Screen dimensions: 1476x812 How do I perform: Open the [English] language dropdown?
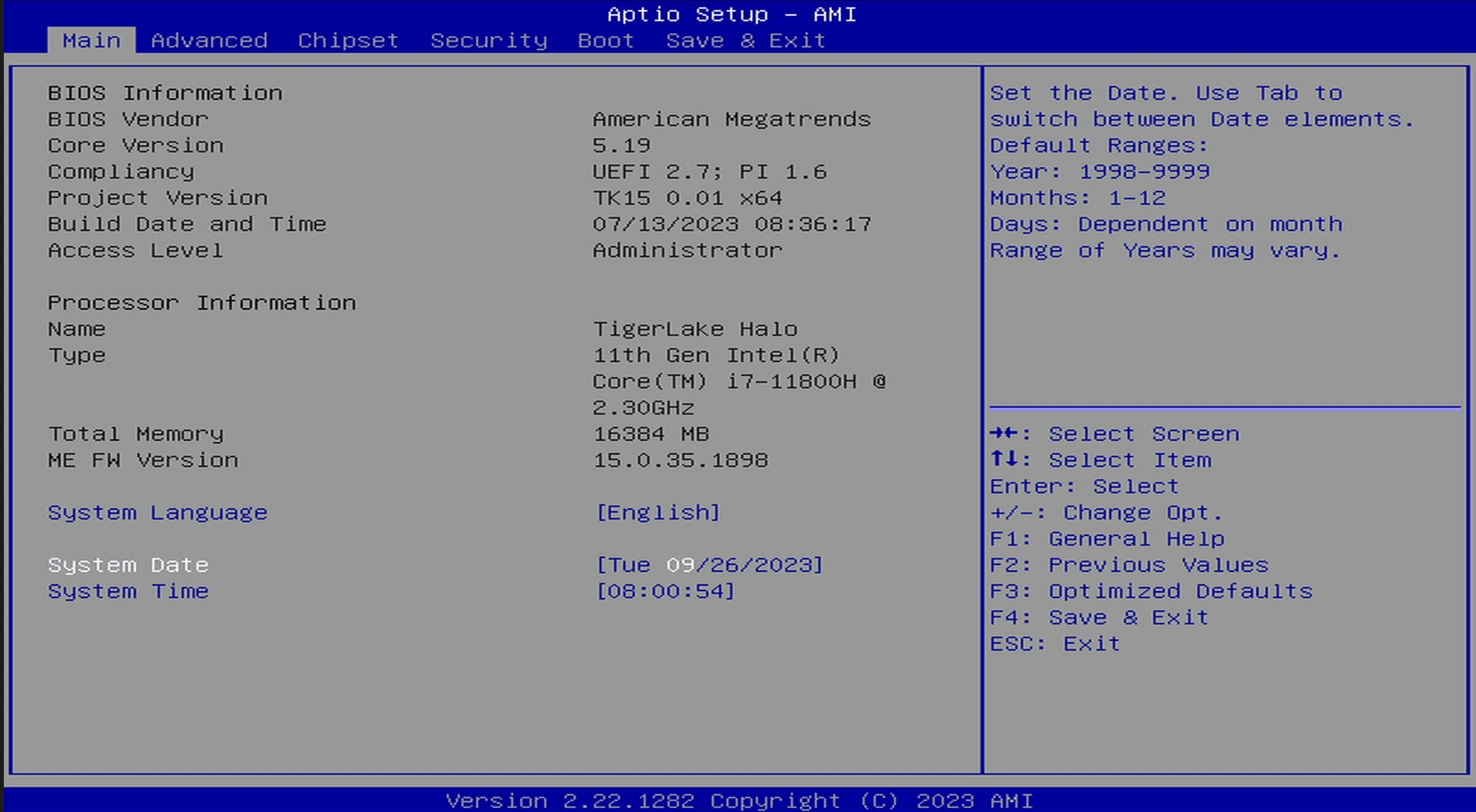[658, 512]
